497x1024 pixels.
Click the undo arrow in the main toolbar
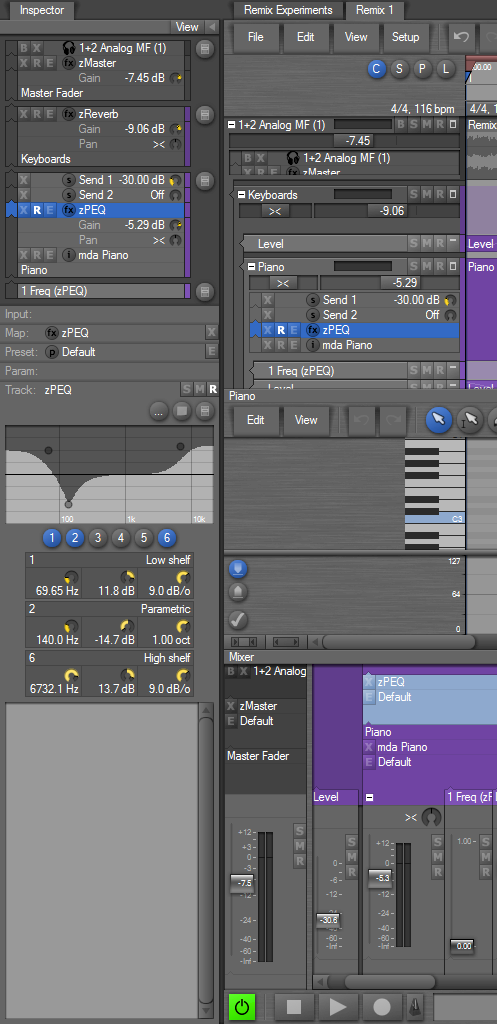point(462,37)
